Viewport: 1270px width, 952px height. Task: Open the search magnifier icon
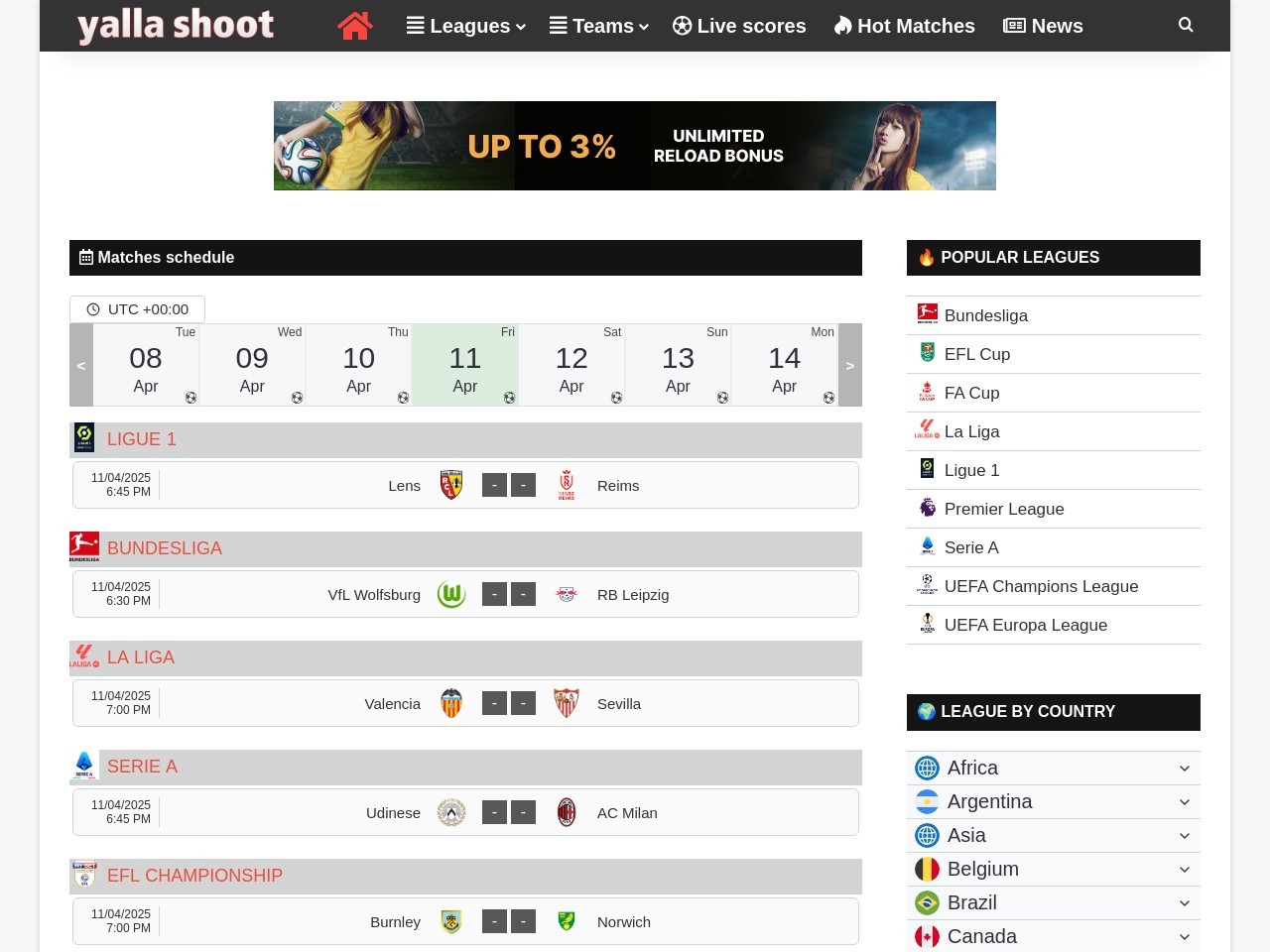[x=1186, y=25]
